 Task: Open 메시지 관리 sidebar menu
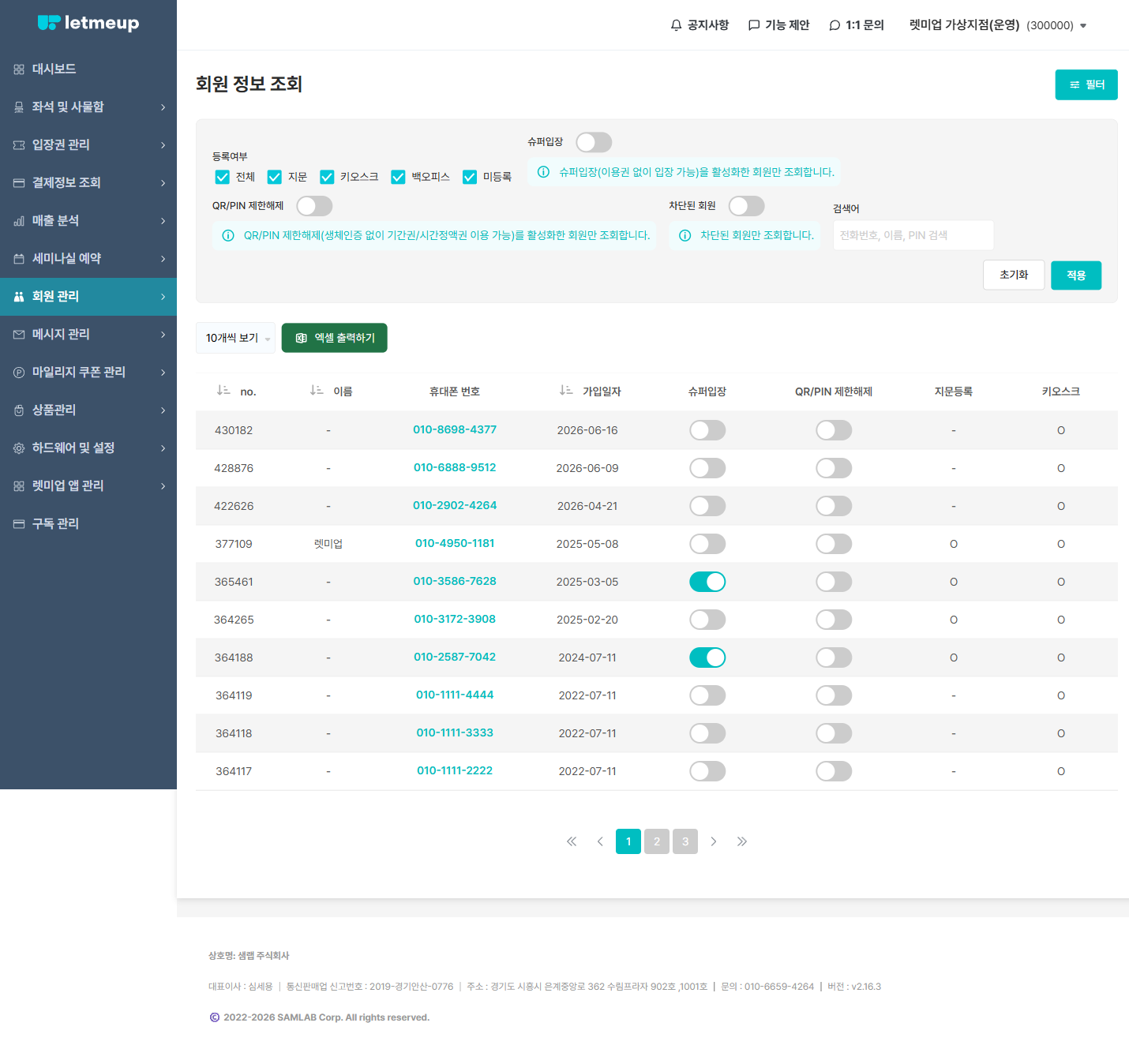tap(88, 335)
